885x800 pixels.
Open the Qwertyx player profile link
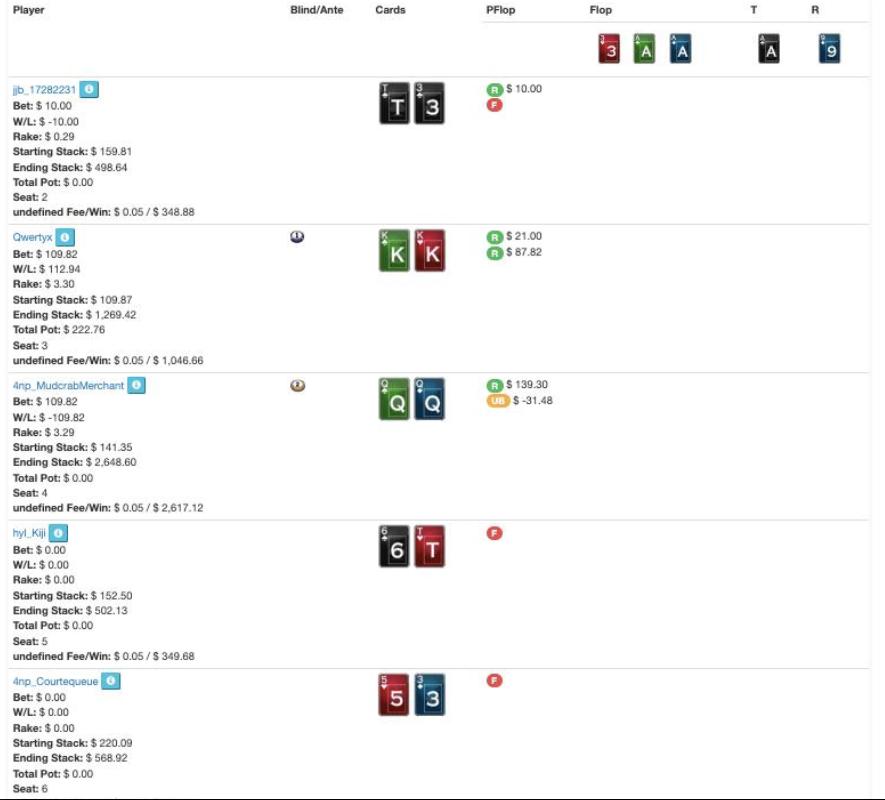[x=32, y=238]
